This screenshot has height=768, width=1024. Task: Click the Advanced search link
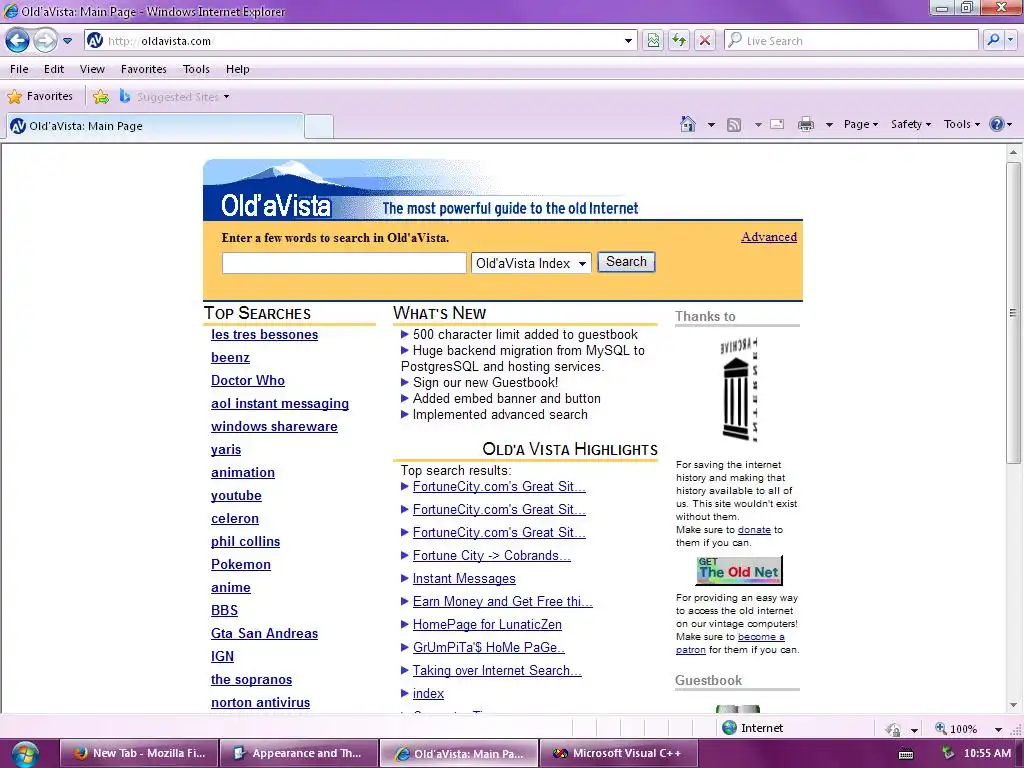point(769,237)
